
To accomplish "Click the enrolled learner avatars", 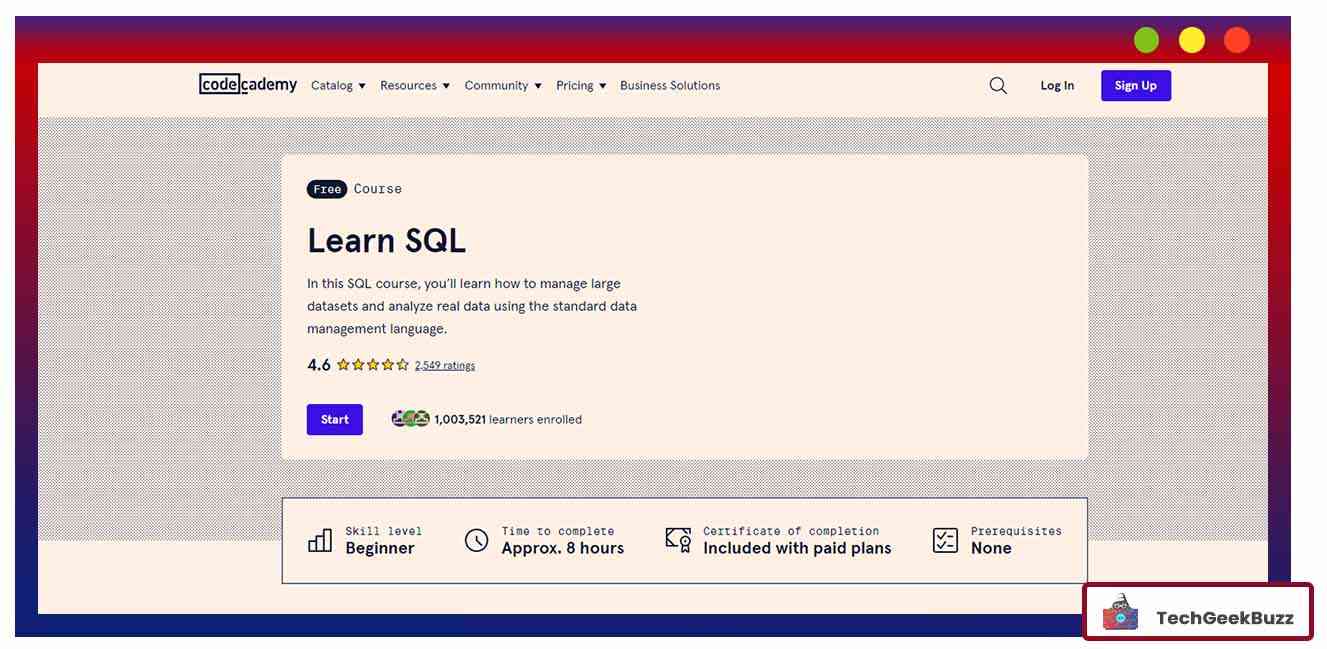I will click(409, 418).
